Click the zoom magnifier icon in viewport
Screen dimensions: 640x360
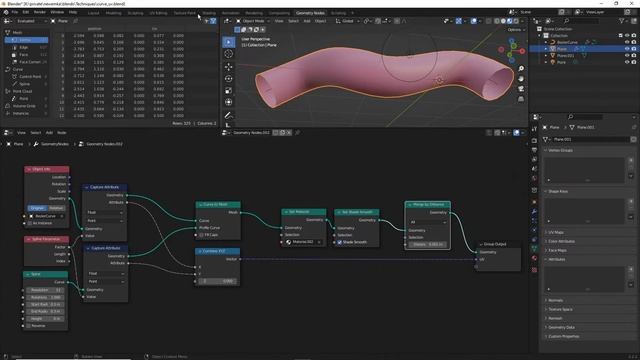tap(521, 69)
